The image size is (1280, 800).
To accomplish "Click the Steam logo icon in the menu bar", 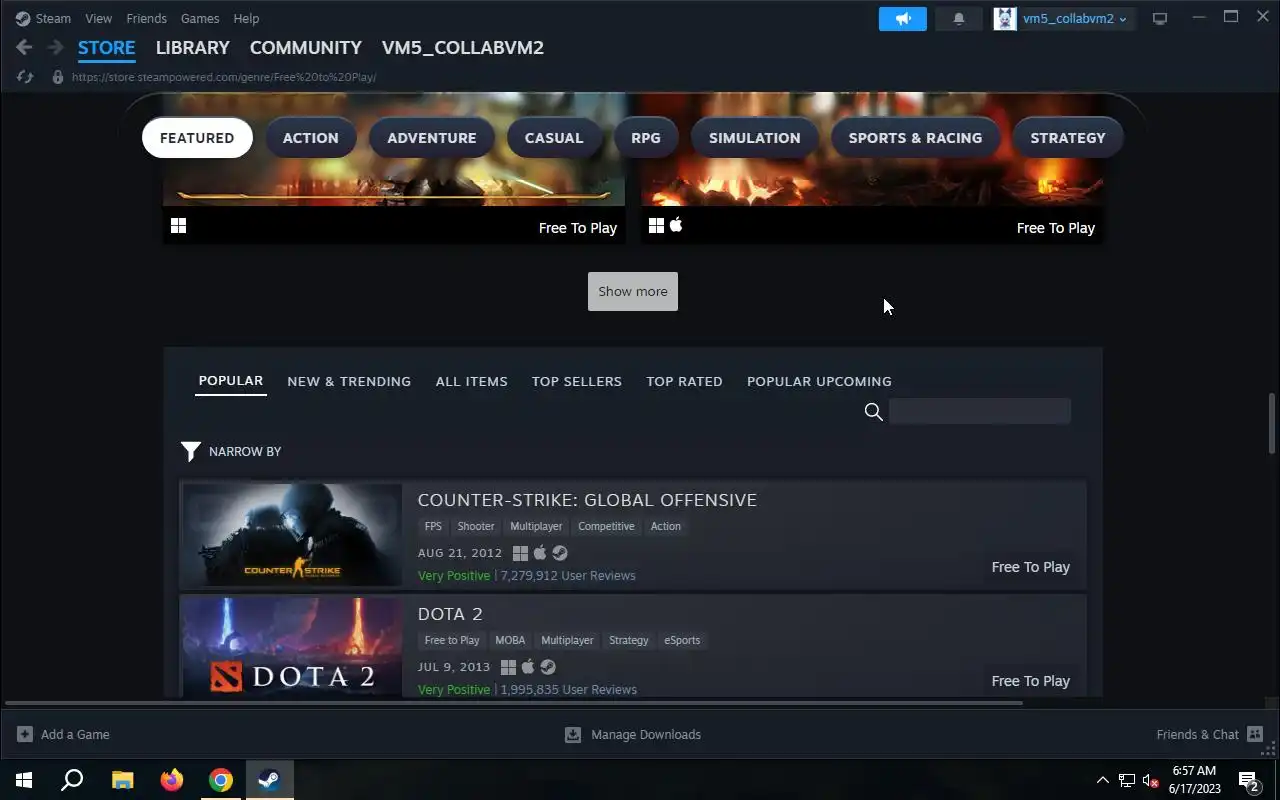I will (x=22, y=18).
